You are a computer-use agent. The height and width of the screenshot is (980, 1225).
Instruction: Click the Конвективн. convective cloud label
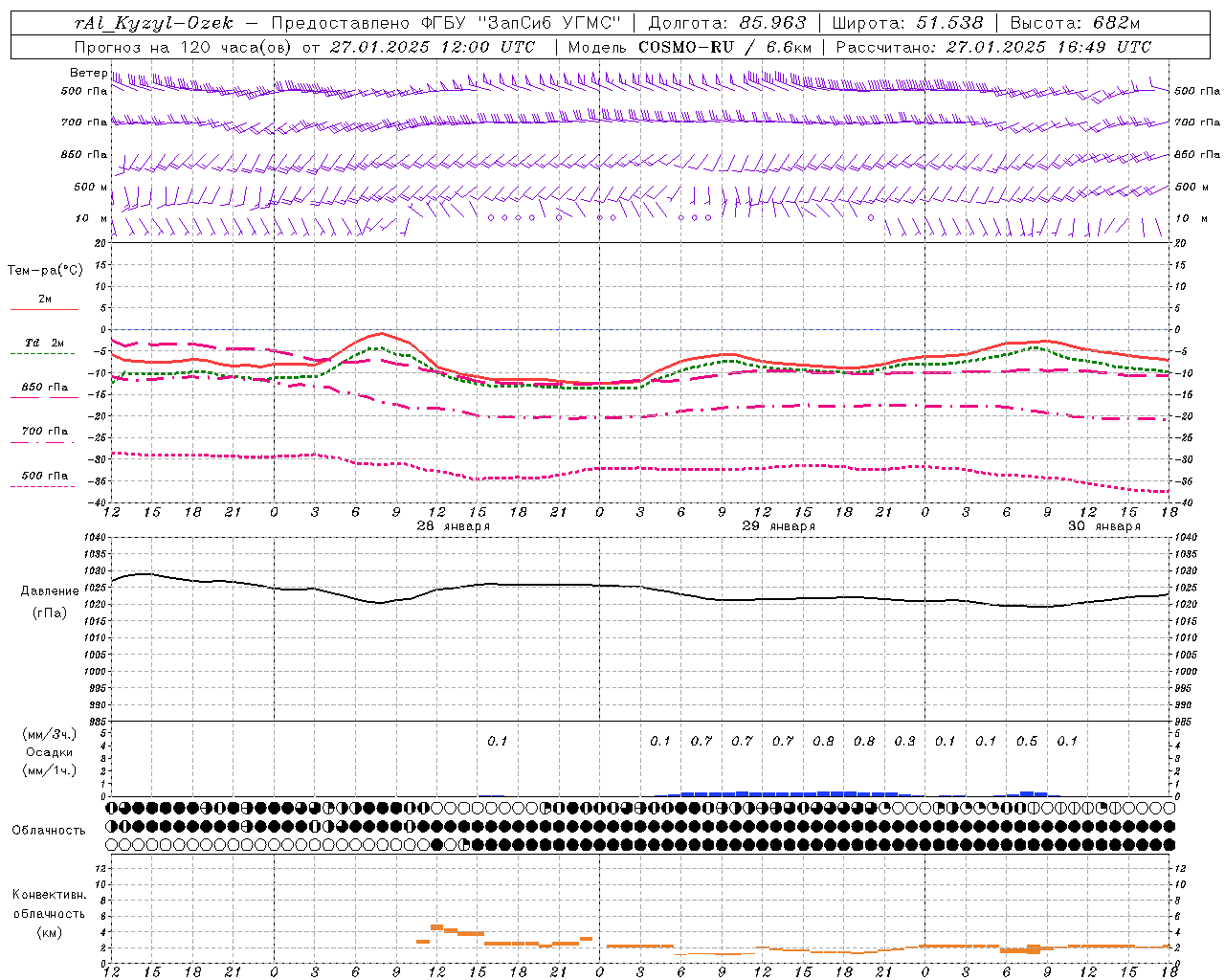(49, 895)
